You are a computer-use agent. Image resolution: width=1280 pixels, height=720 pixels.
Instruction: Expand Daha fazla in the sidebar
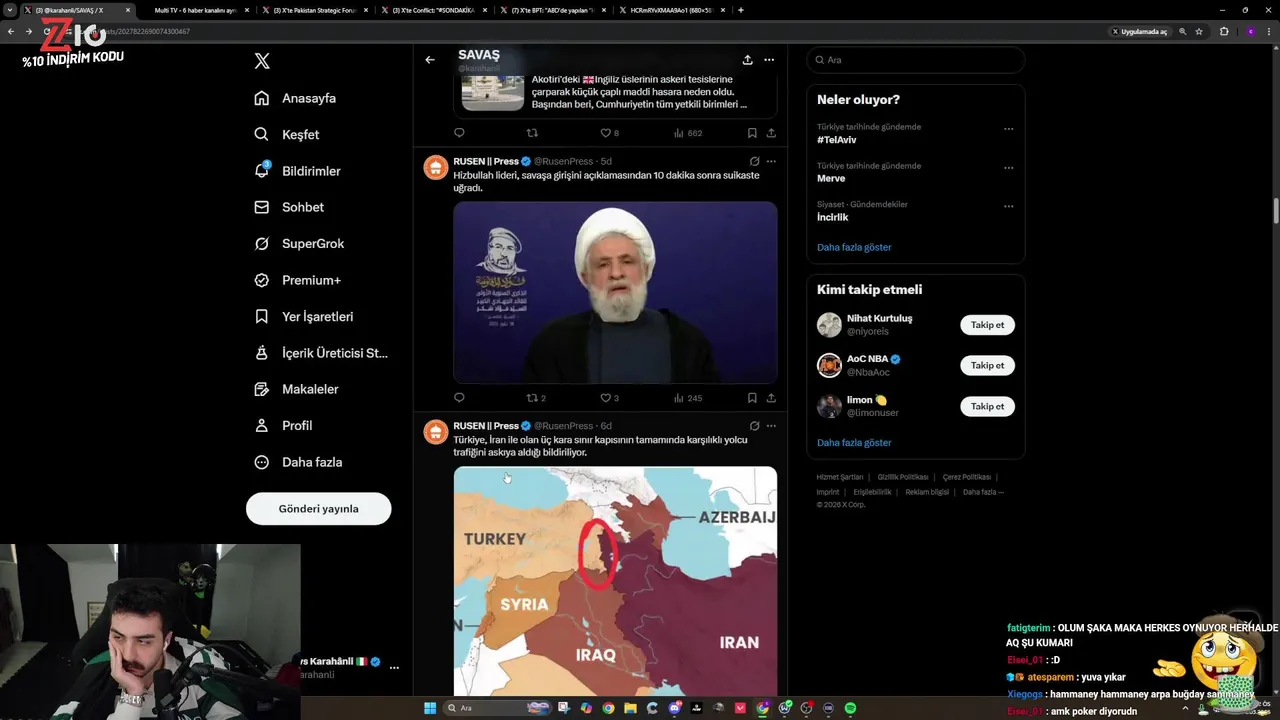(x=299, y=462)
